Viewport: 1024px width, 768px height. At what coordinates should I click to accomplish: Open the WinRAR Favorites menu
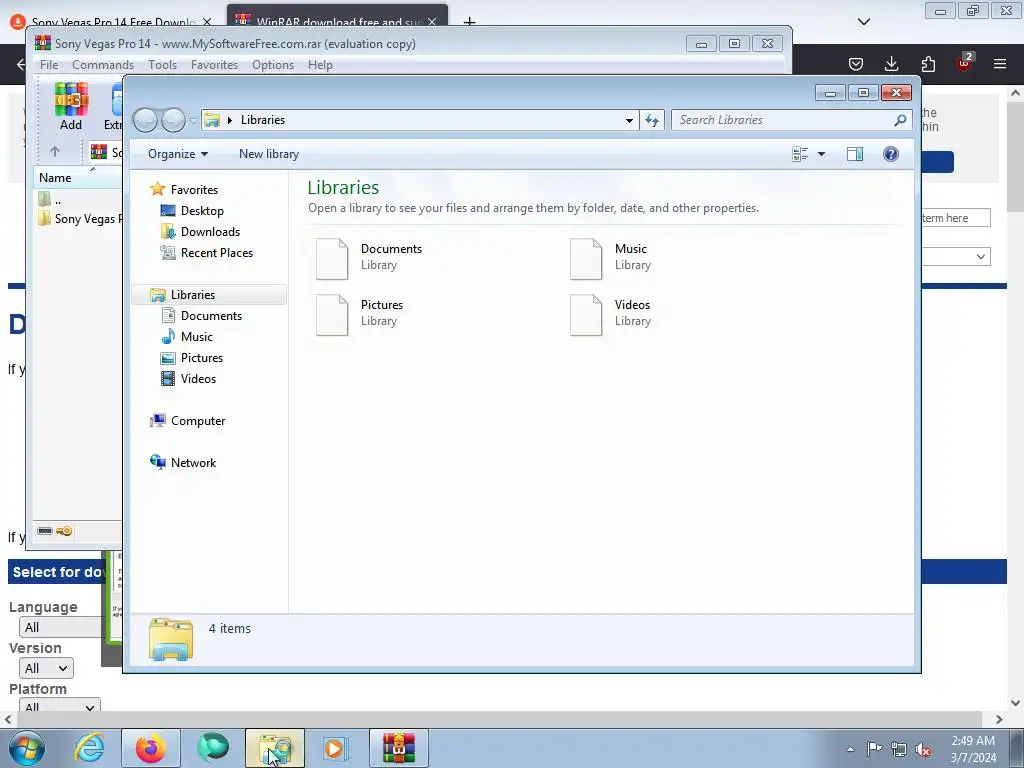click(x=214, y=65)
